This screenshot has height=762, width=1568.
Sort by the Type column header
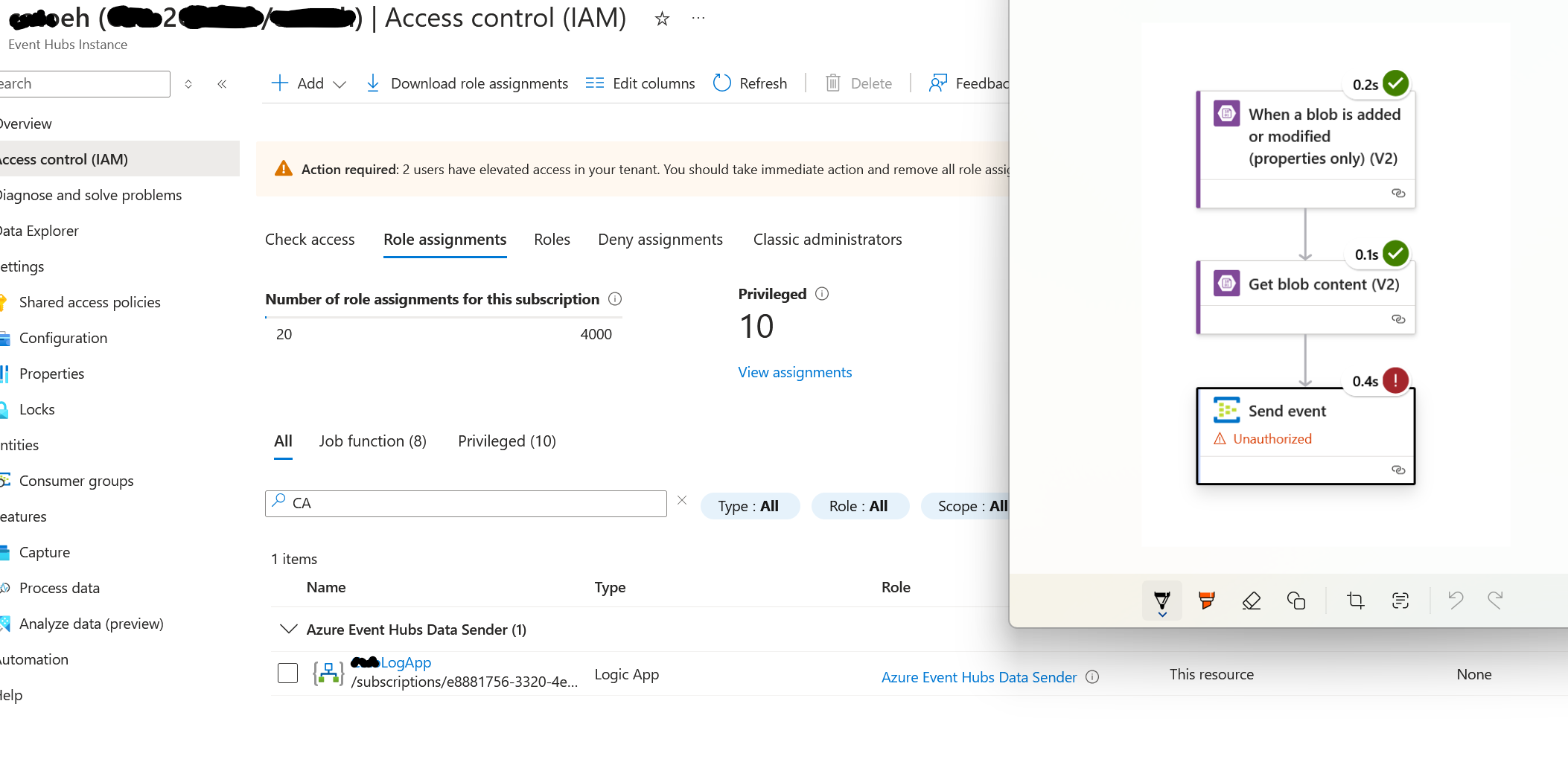pyautogui.click(x=610, y=587)
